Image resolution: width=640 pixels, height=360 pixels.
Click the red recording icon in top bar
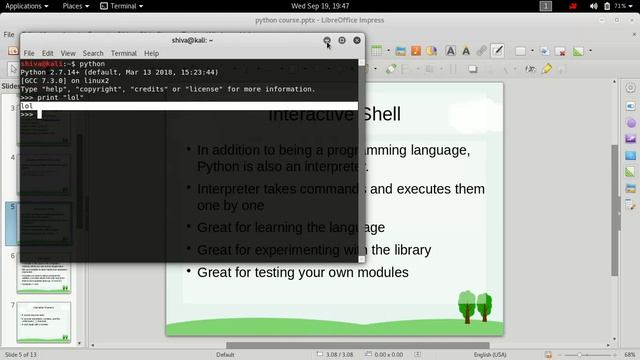point(573,6)
